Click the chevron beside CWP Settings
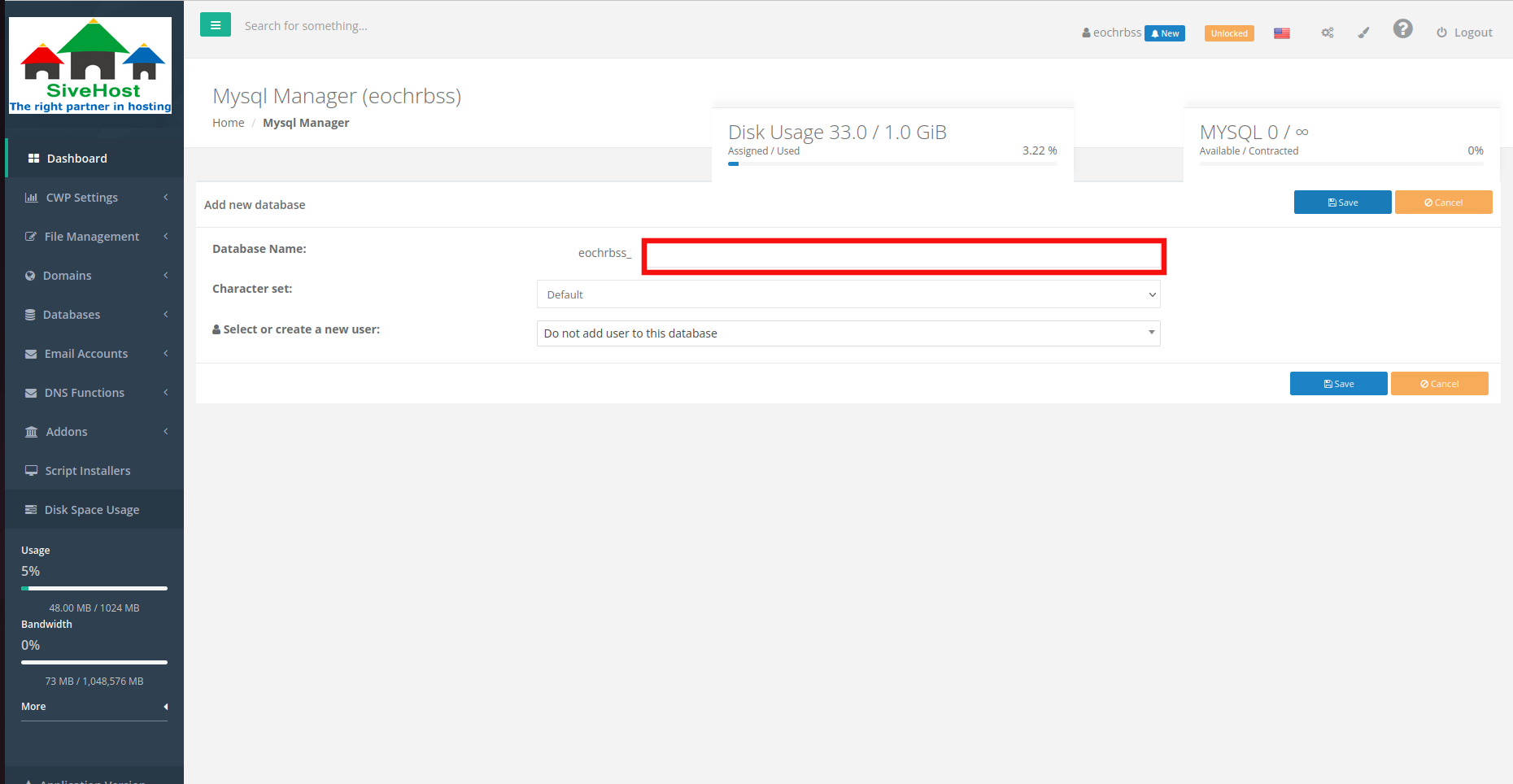This screenshot has width=1513, height=784. [166, 197]
